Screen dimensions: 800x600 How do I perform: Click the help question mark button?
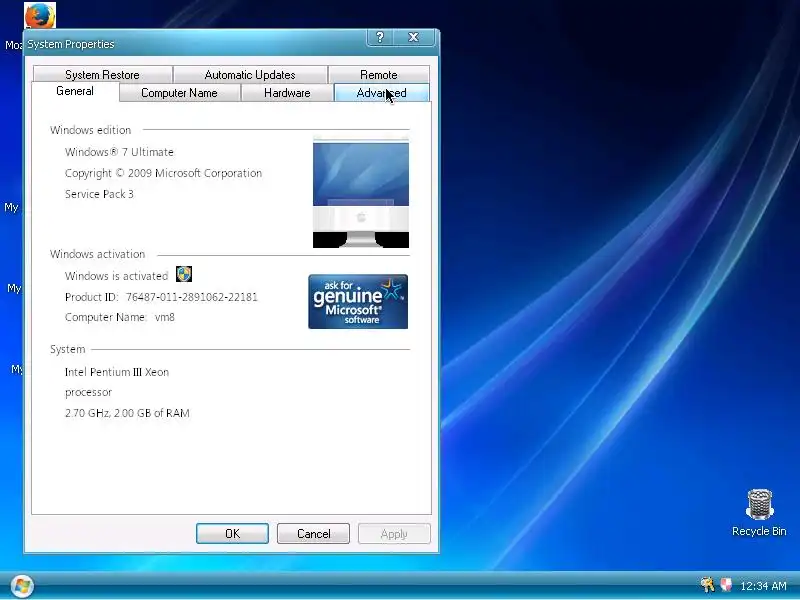380,37
